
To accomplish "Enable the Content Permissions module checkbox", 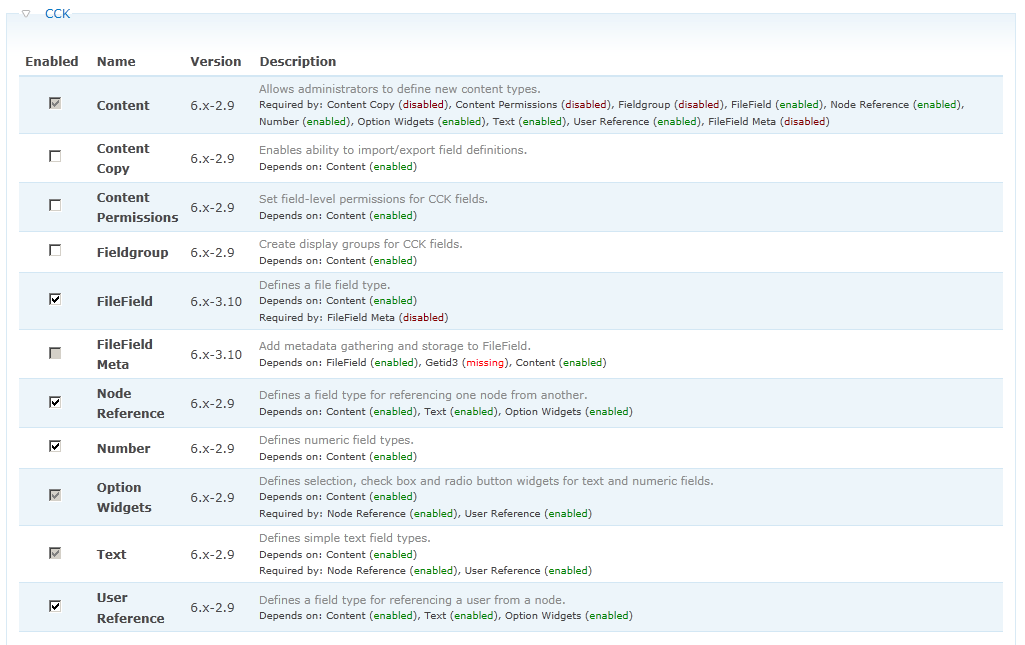I will [x=55, y=205].
